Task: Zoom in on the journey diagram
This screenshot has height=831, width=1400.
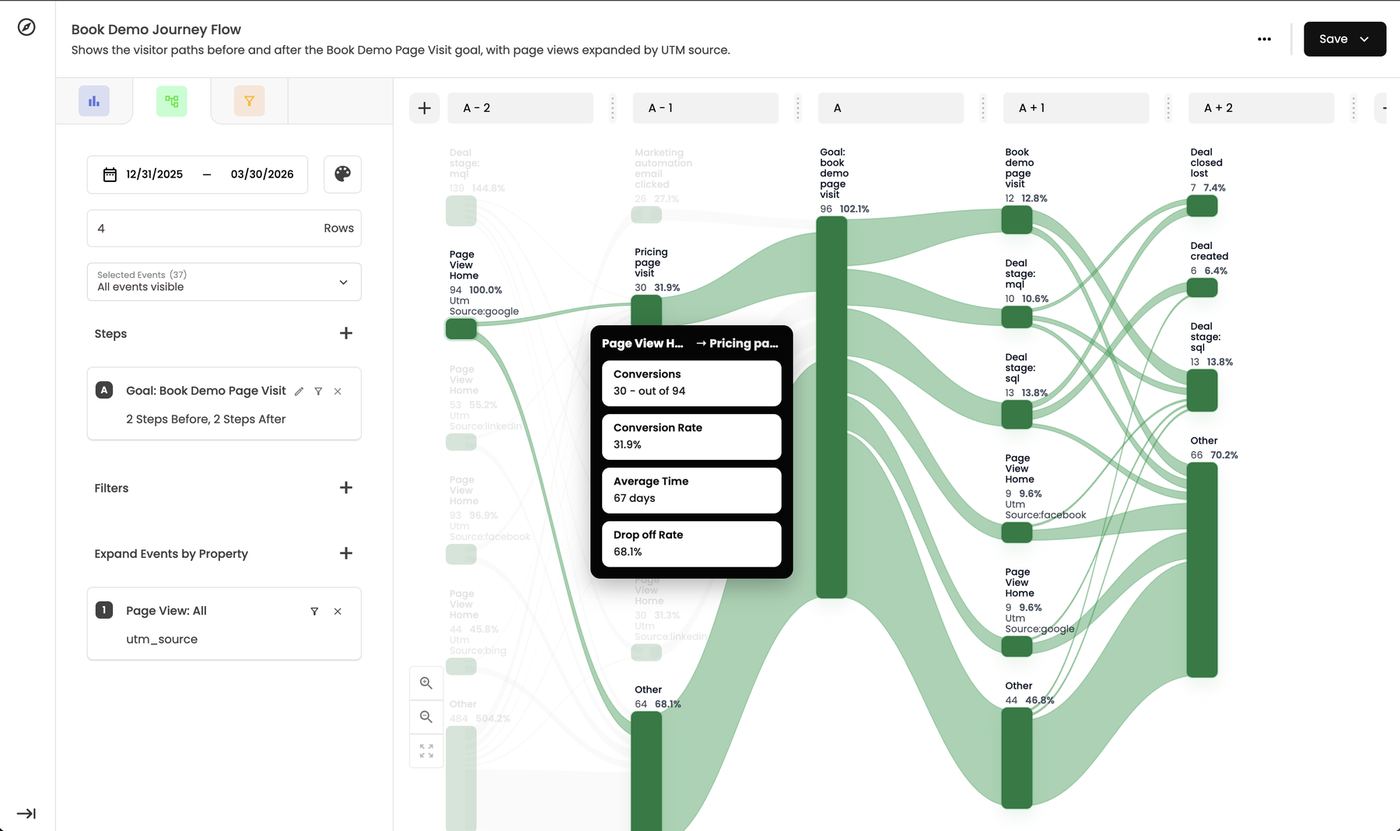Action: tap(426, 683)
